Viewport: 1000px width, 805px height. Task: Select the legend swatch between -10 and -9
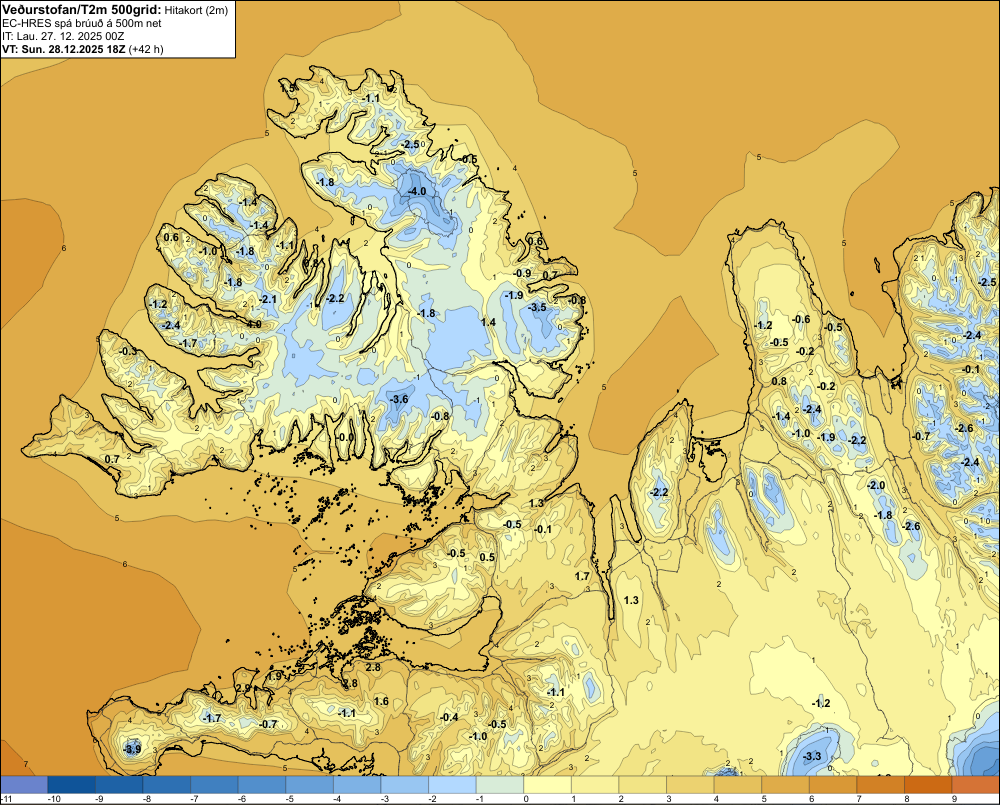click(71, 785)
